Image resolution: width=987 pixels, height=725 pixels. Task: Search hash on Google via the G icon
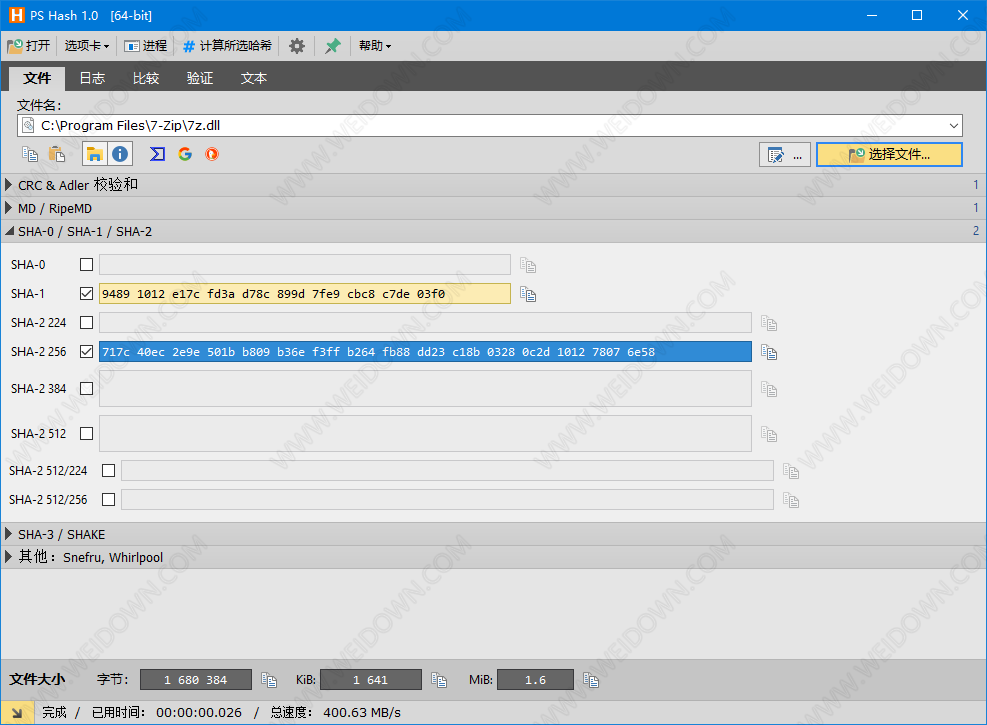(x=185, y=154)
